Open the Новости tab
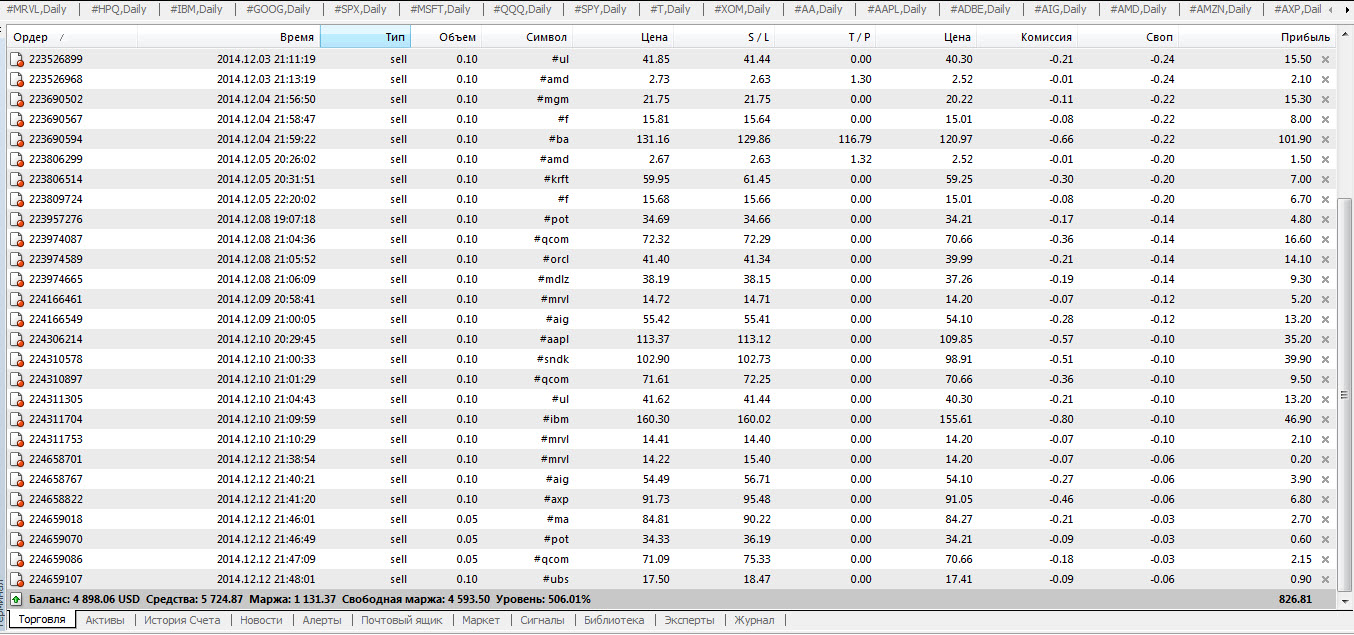Viewport: 1354px width, 635px height. coord(261,620)
